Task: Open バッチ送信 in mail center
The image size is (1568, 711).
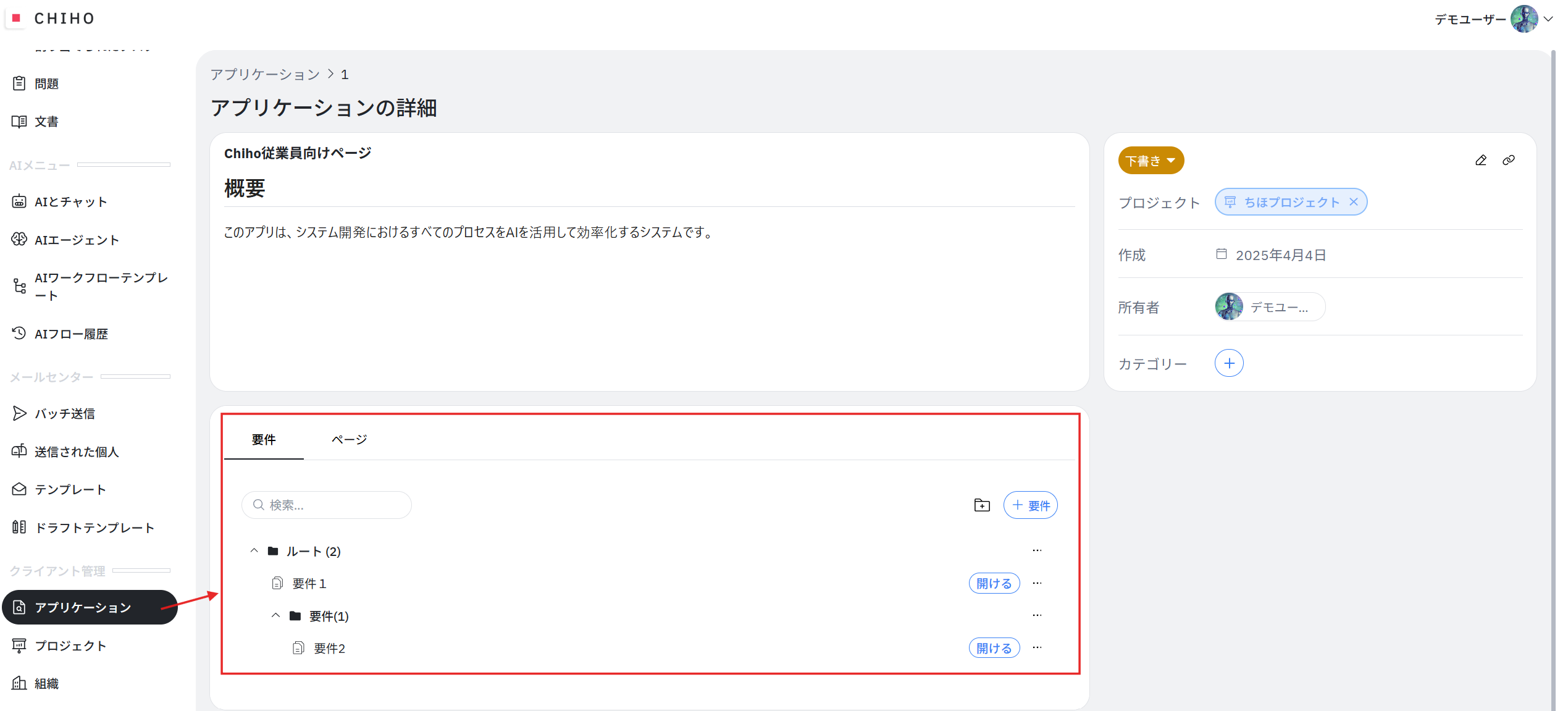Action: [64, 413]
